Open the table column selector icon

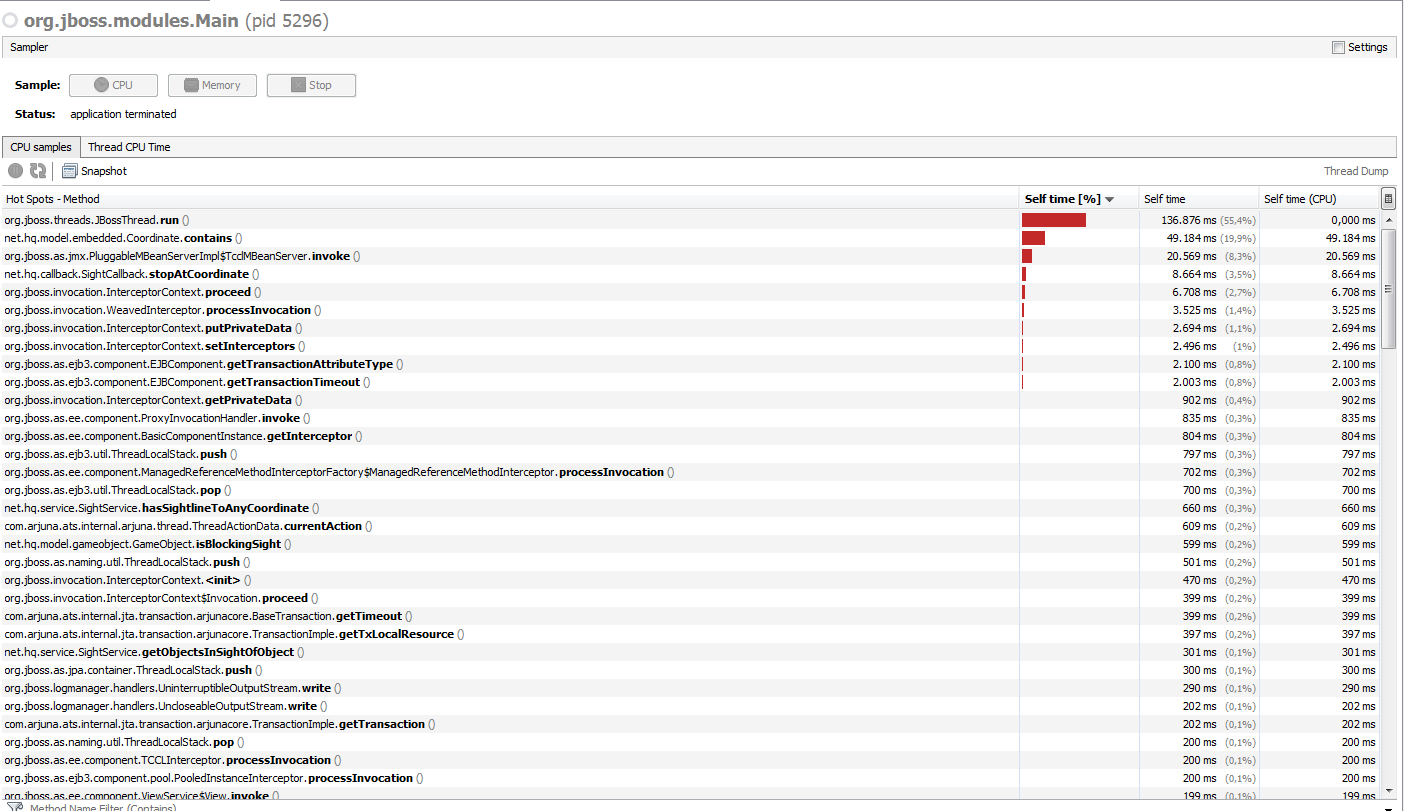click(1388, 197)
